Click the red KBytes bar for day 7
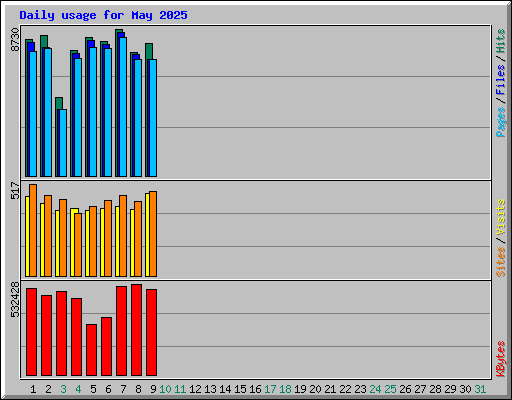The image size is (512, 400). point(121,331)
